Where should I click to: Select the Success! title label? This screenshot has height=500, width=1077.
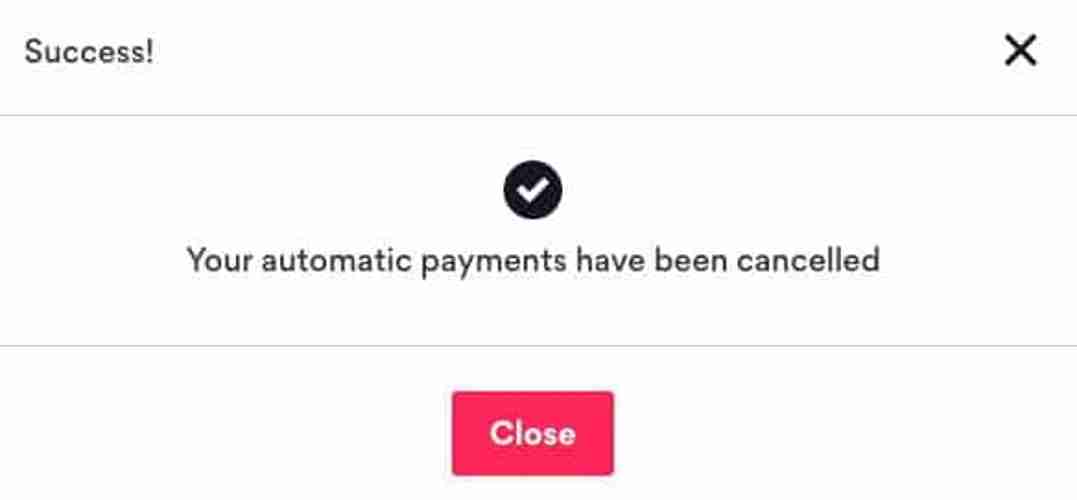(x=89, y=52)
